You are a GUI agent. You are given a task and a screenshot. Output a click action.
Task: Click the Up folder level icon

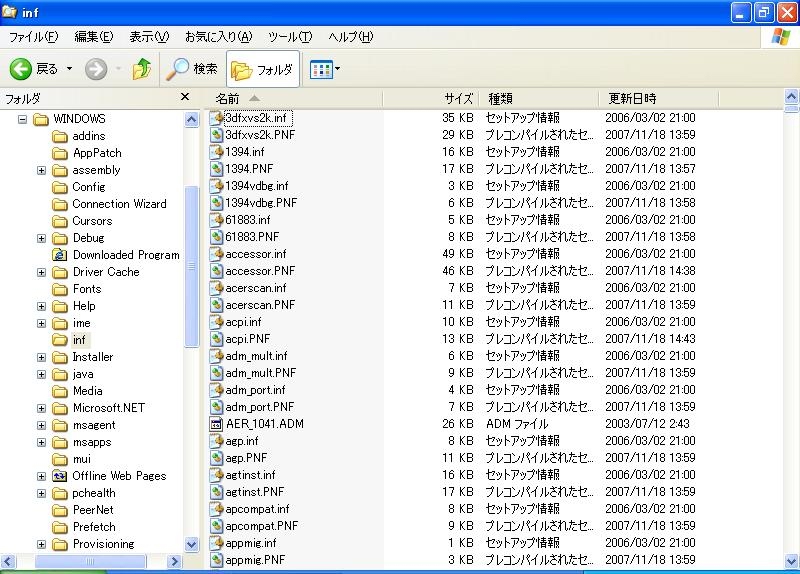click(x=142, y=69)
